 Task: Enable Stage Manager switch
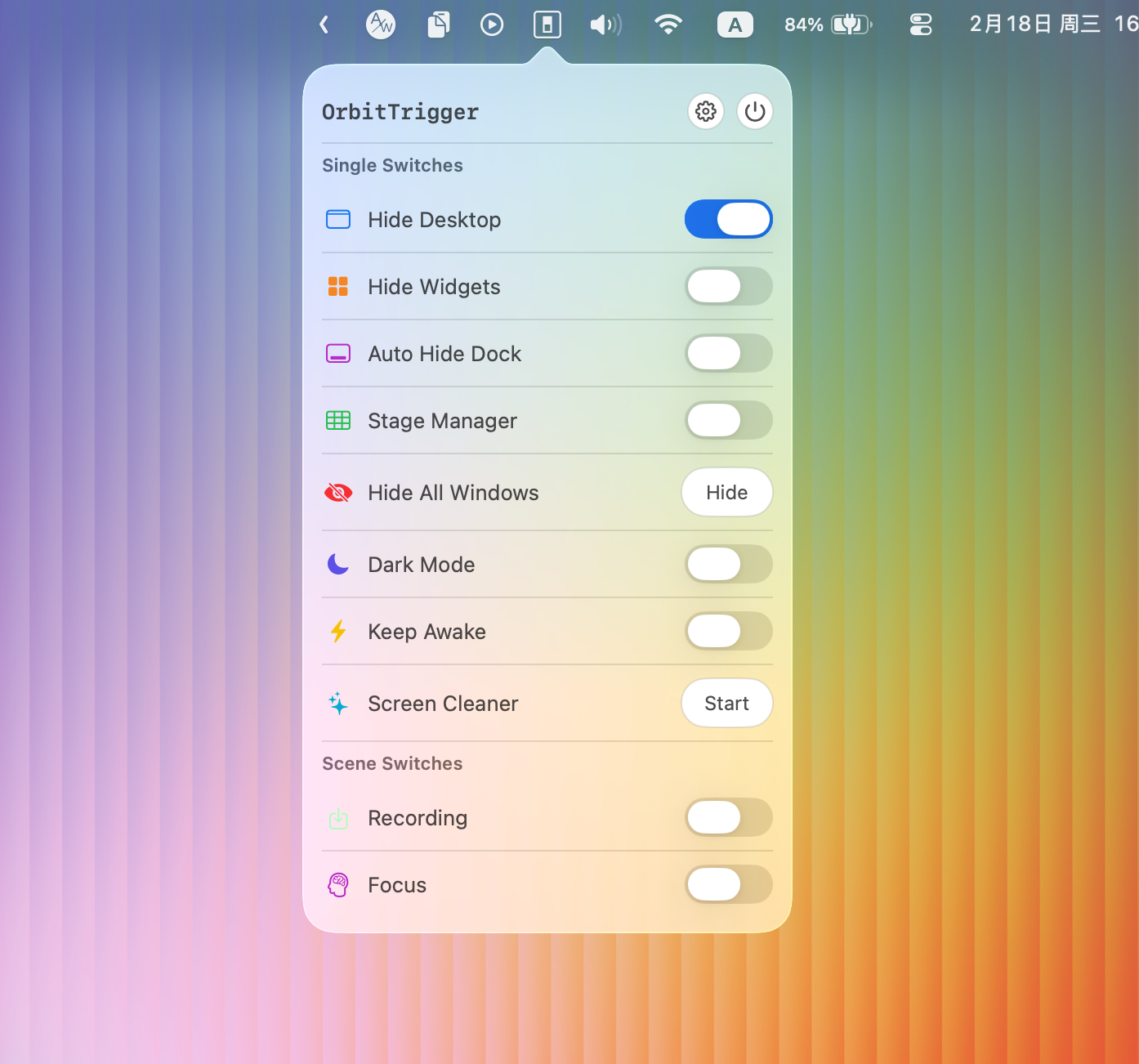728,420
